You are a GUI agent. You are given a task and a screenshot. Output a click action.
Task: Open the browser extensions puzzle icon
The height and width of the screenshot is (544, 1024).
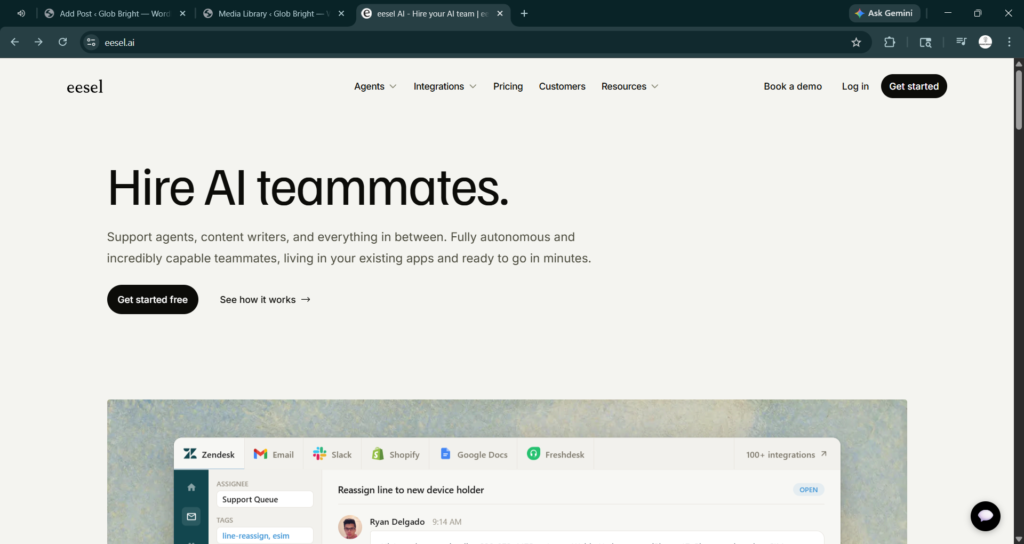(890, 42)
